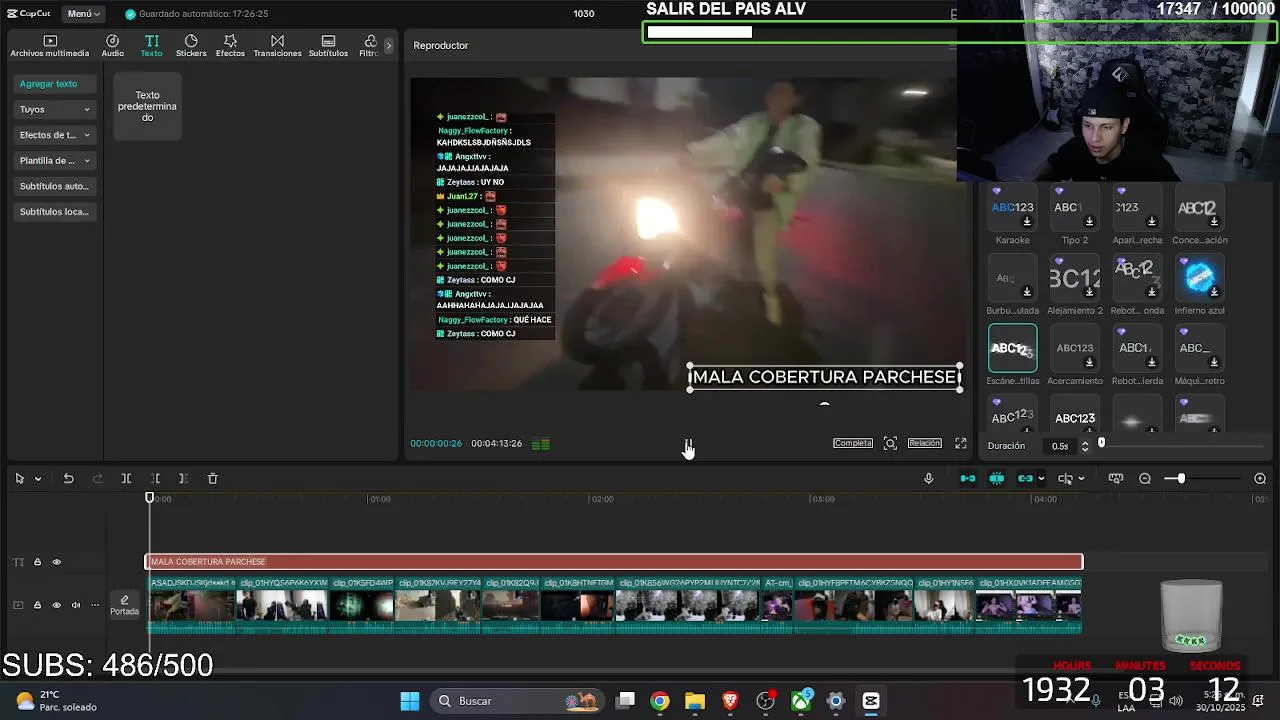This screenshot has height=720, width=1280.
Task: Download the Tipo 2 animation
Action: [1089, 222]
